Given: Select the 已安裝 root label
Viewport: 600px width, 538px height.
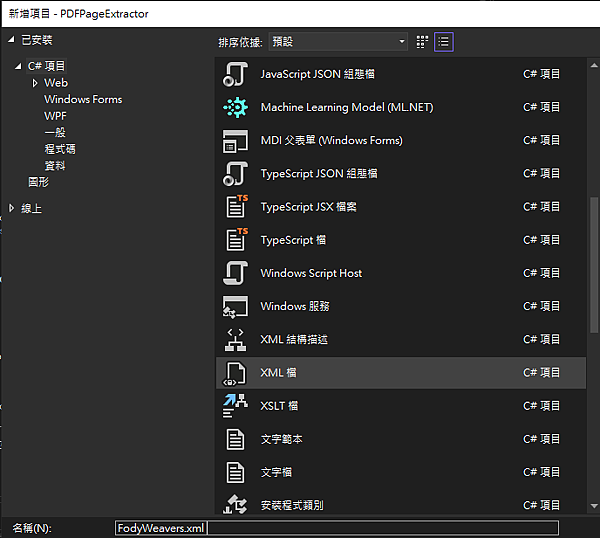Looking at the screenshot, I should (37, 40).
